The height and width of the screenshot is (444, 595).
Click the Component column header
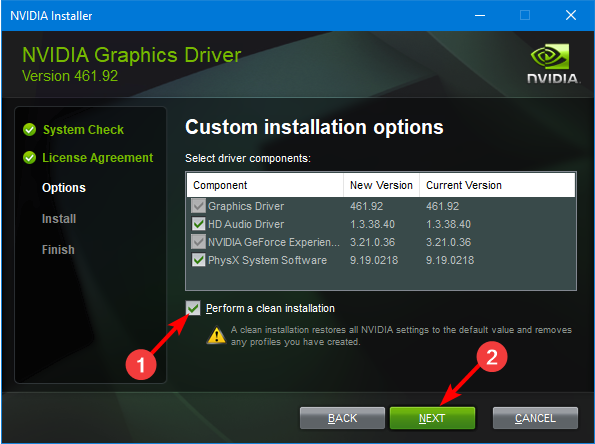click(x=265, y=185)
